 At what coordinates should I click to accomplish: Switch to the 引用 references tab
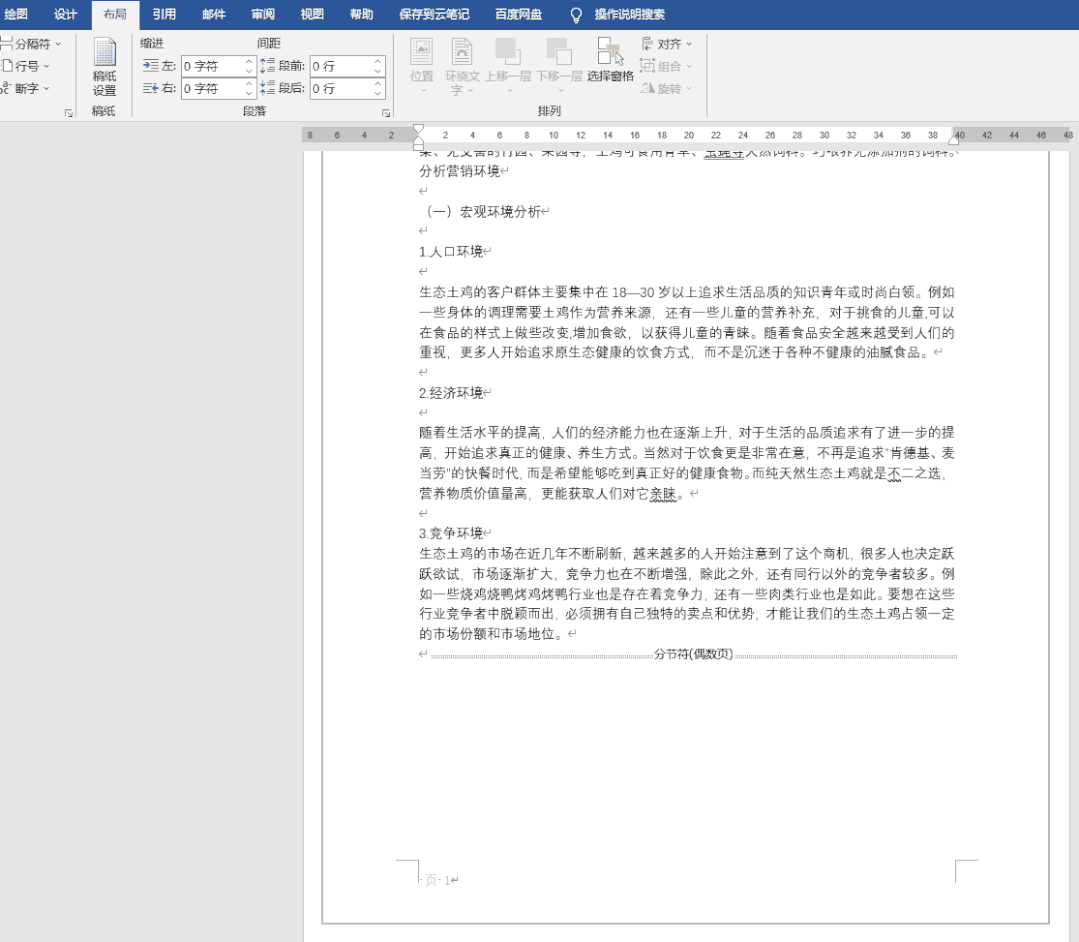pos(164,14)
